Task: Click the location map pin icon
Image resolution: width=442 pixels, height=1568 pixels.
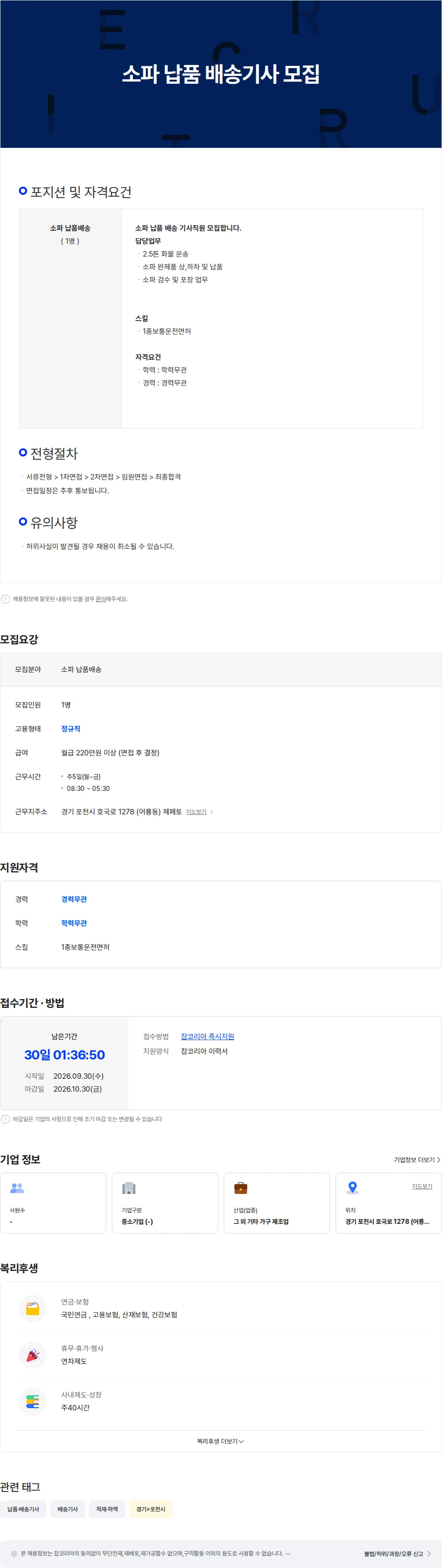Action: [353, 1188]
